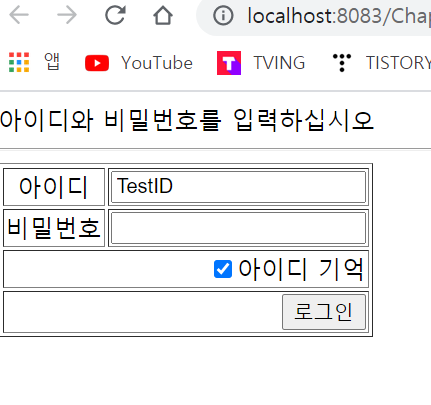431x405 pixels.
Task: Click the YouTube red play icon
Action: click(97, 63)
